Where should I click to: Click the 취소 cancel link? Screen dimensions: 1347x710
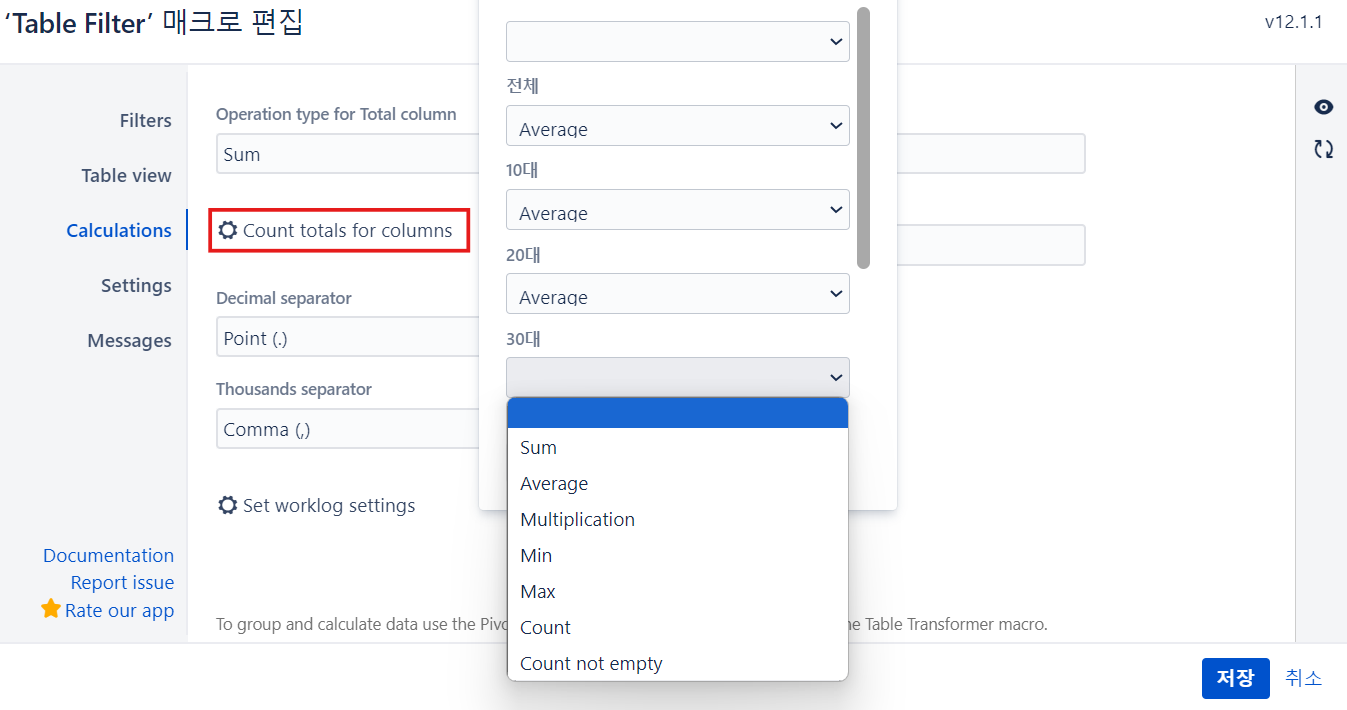pos(1303,678)
